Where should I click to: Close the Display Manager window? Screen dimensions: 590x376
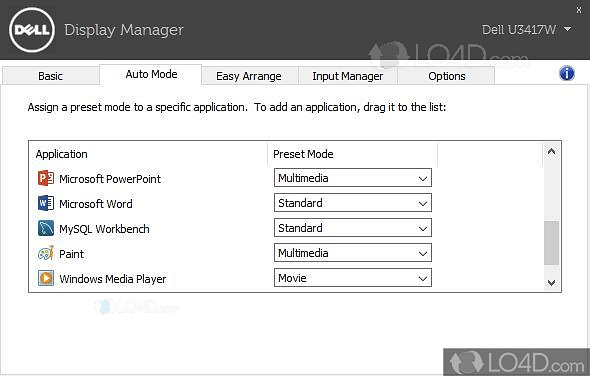coord(579,10)
